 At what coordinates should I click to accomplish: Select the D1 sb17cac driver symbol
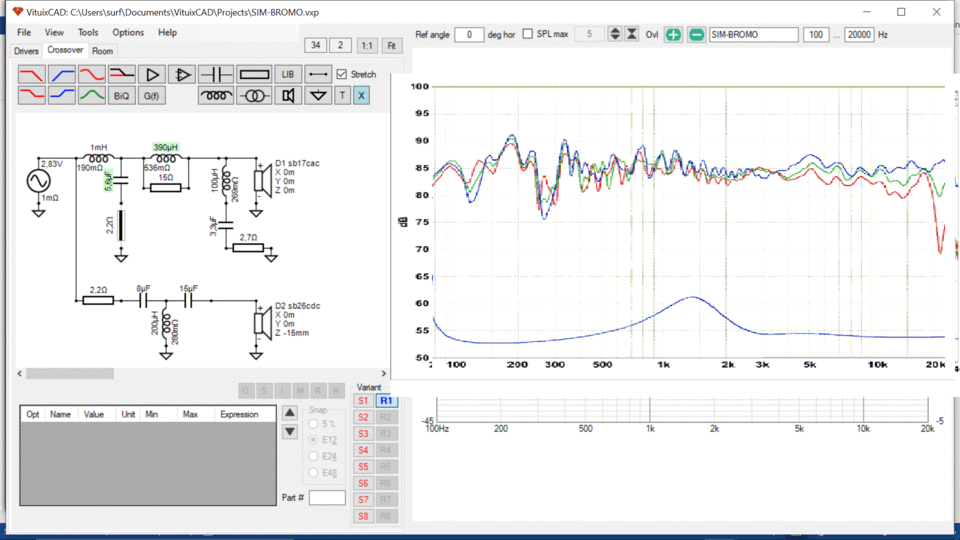263,181
